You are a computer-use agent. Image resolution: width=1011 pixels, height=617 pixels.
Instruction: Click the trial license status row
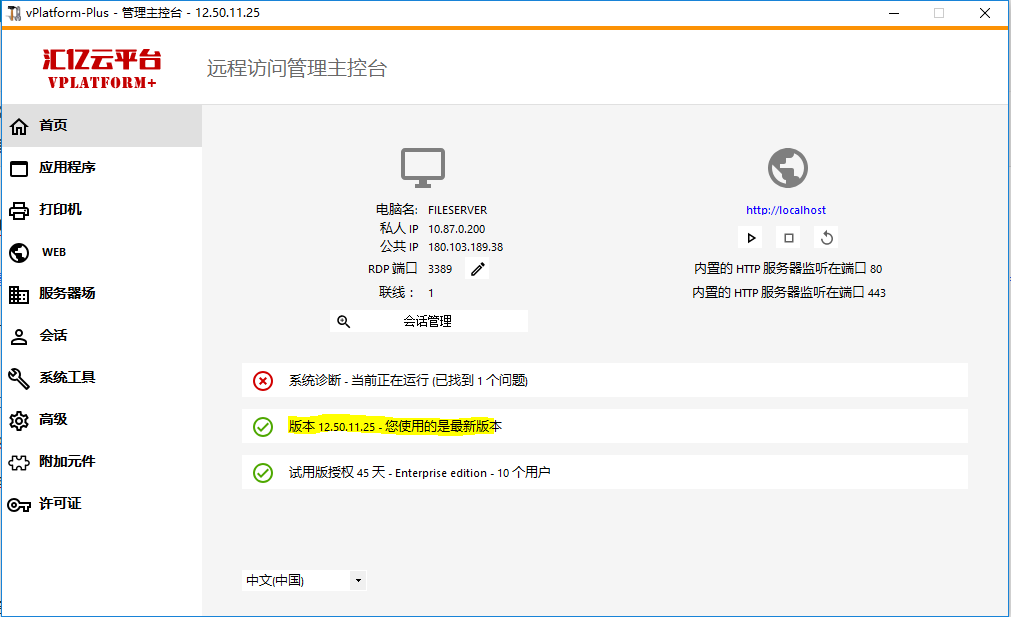[x=604, y=472]
